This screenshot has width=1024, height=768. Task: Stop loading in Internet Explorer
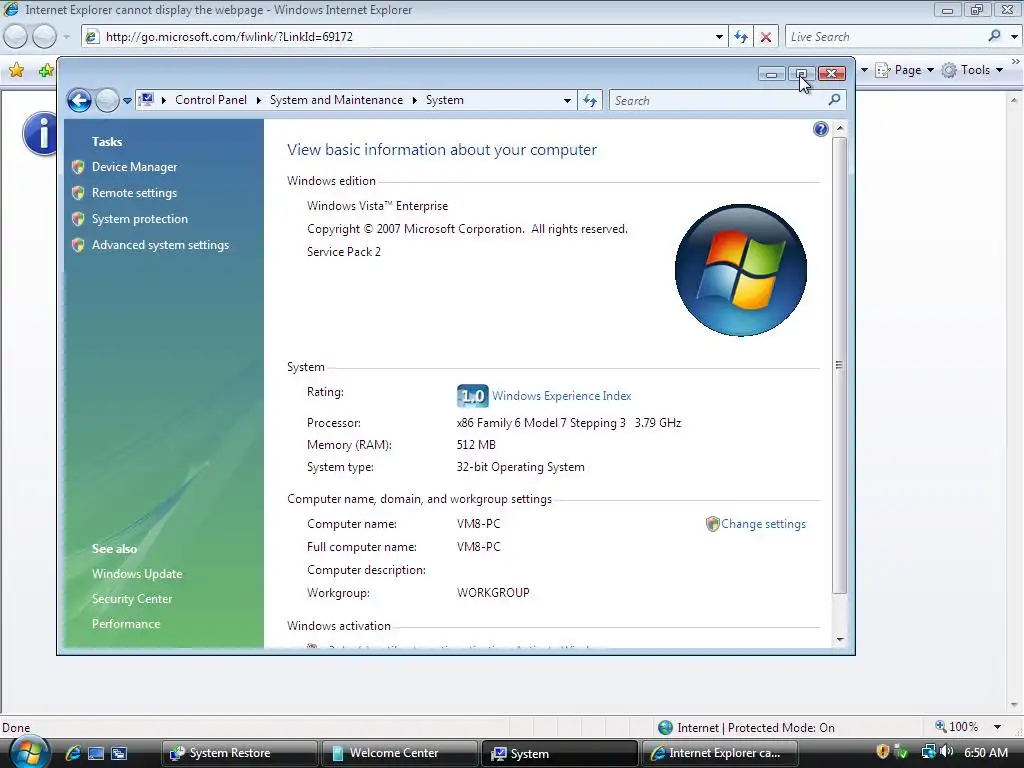click(766, 37)
